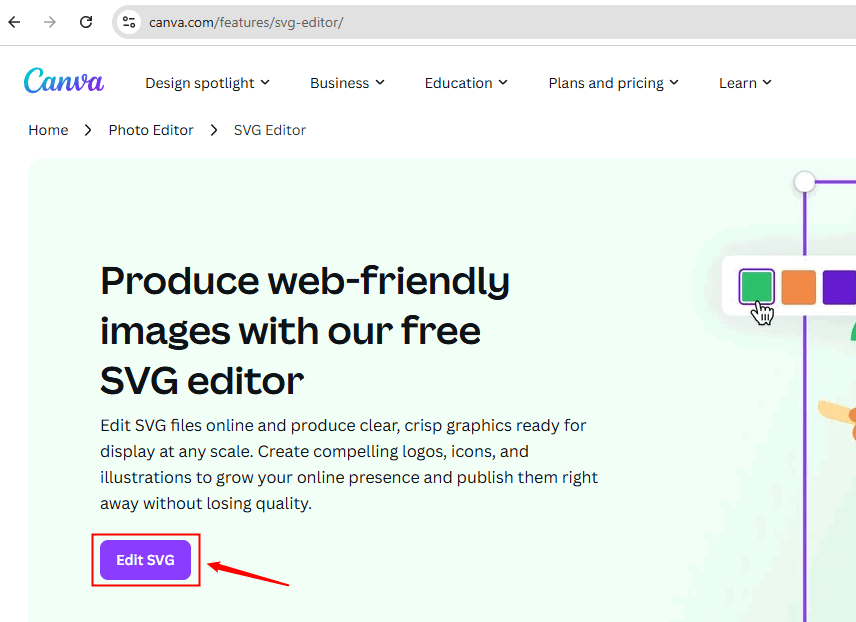Reload the page with the refresh icon
856x622 pixels.
[86, 21]
